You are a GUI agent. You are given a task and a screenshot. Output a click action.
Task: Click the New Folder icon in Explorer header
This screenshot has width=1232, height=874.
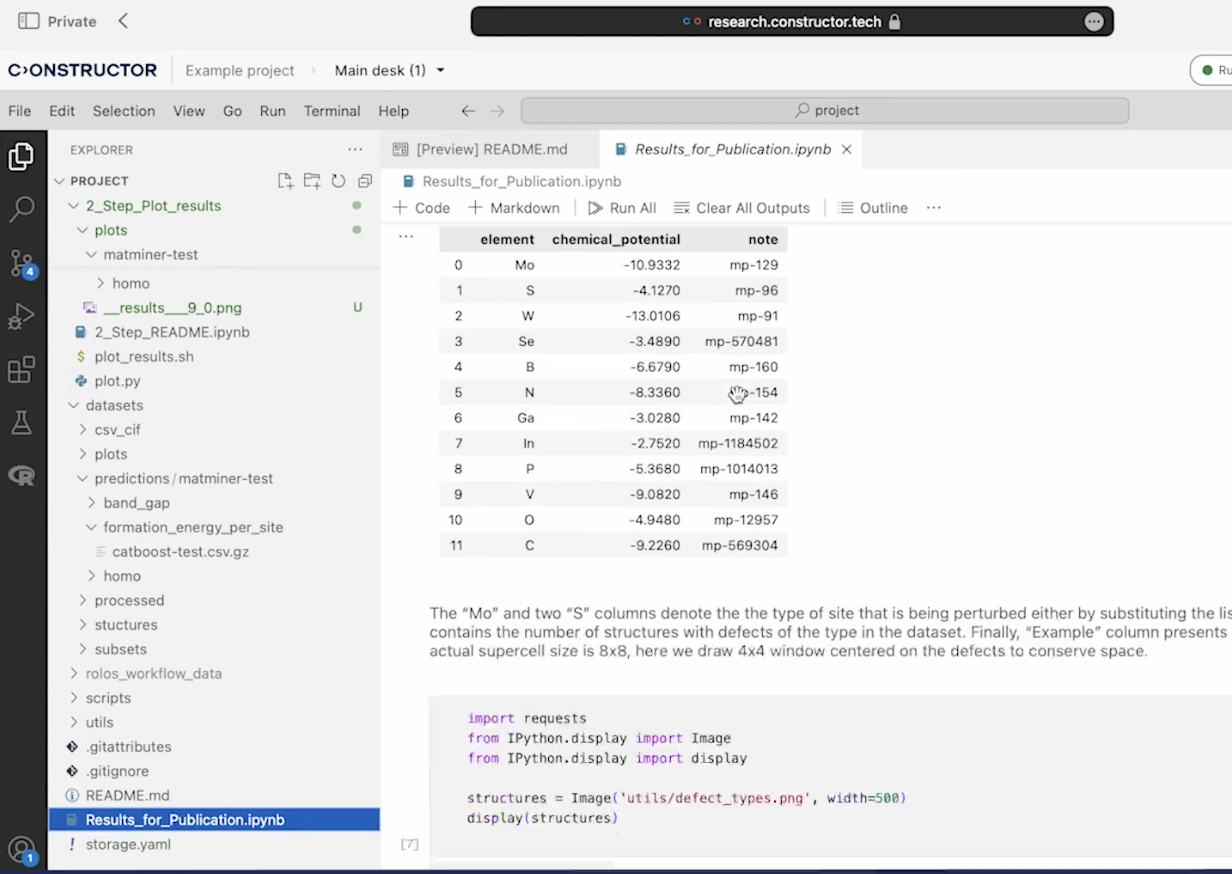pos(312,181)
